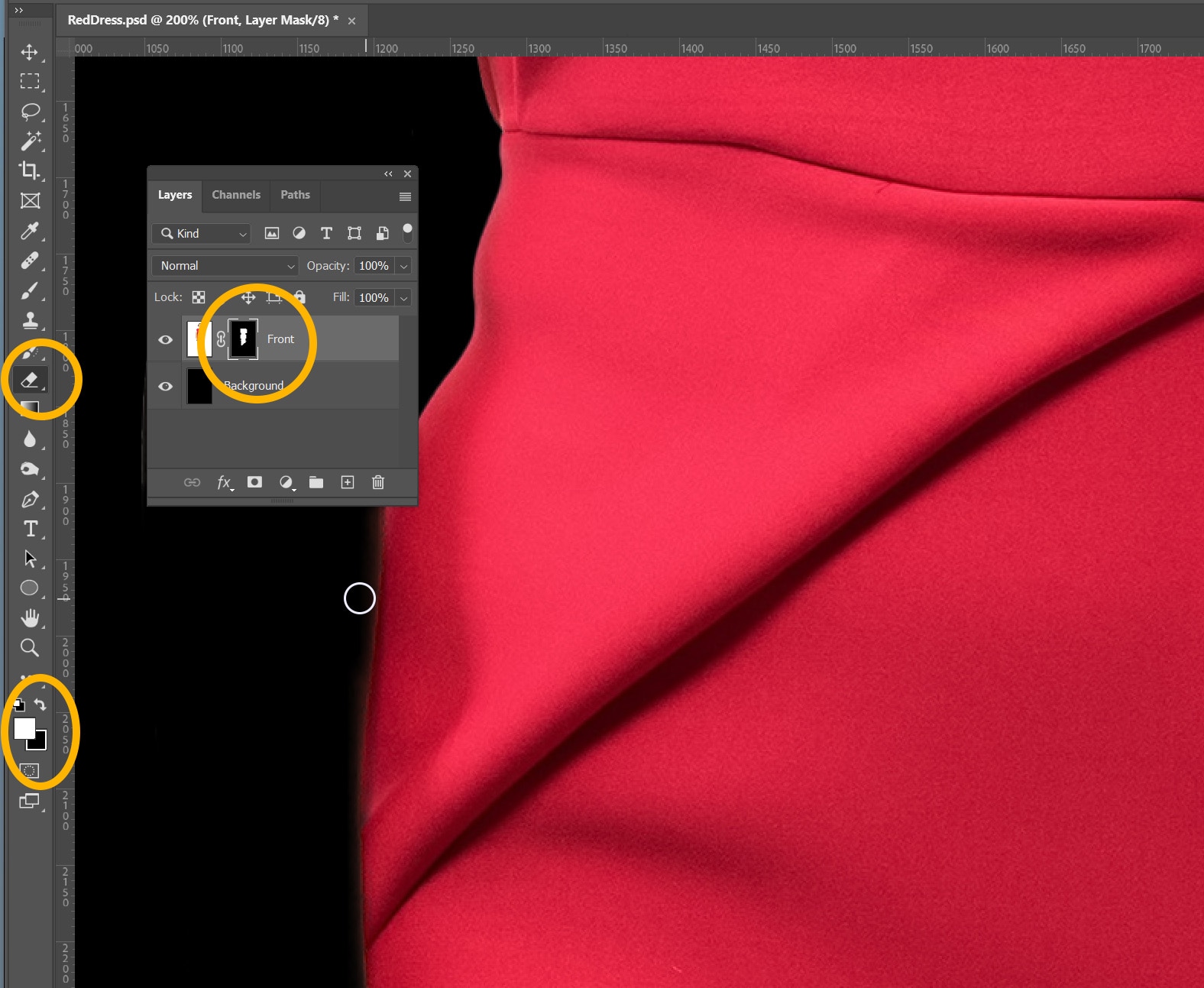
Task: Select the Eyedropper tool
Action: 30,231
